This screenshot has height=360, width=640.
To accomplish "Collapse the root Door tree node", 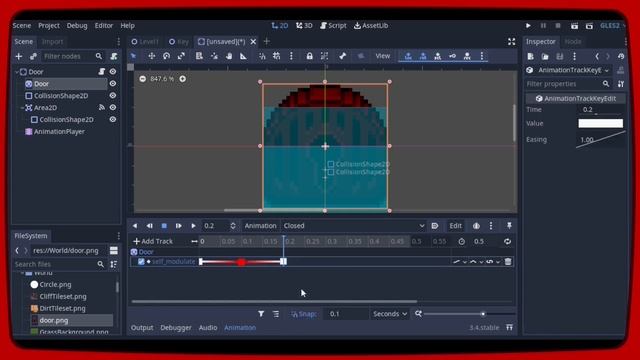I will 17,72.
